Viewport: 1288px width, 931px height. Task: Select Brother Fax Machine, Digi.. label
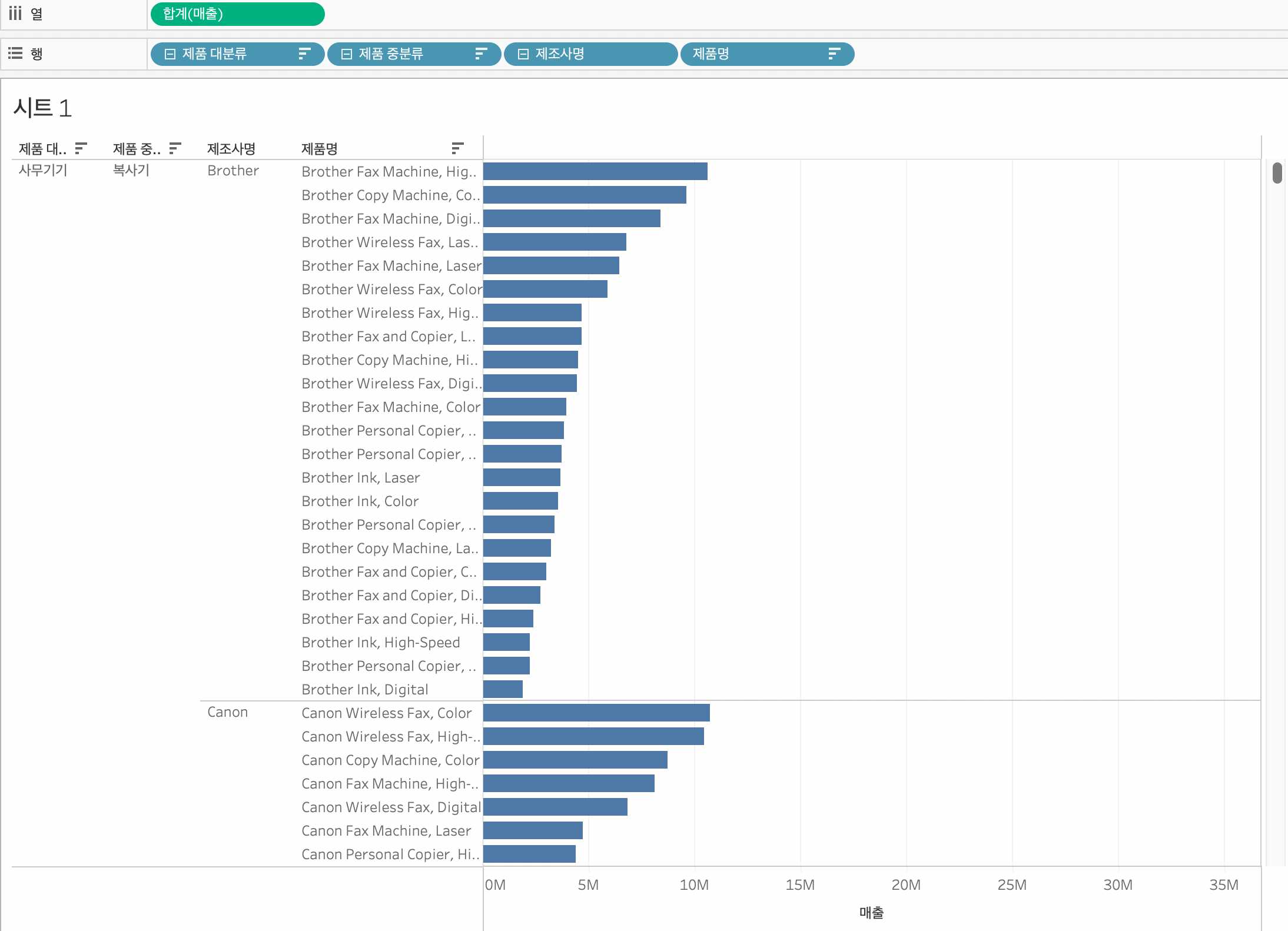pyautogui.click(x=391, y=218)
